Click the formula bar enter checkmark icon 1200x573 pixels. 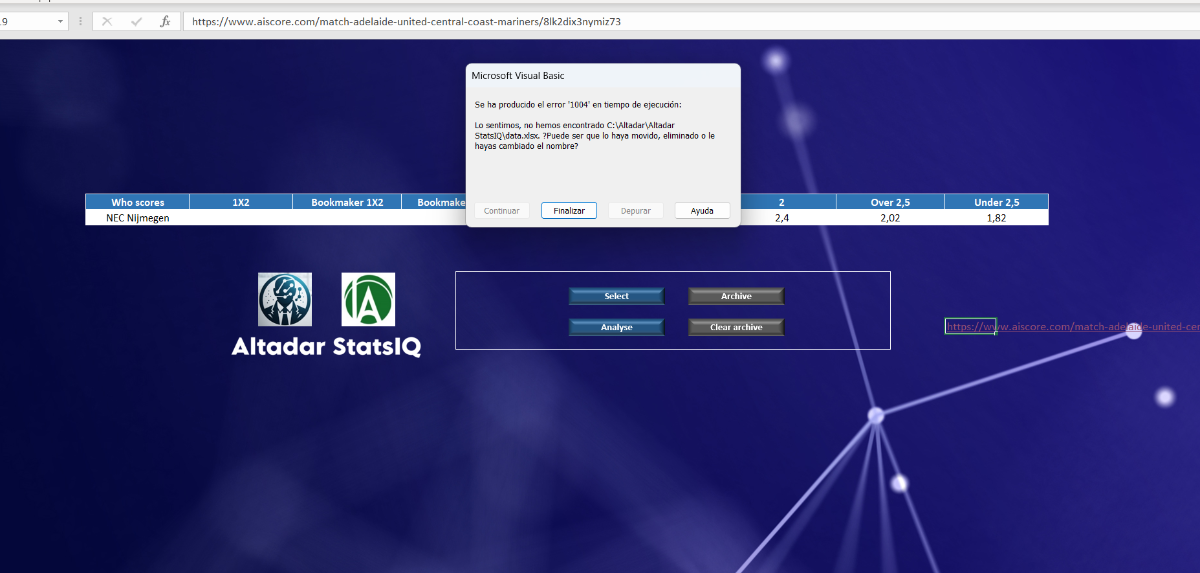tap(136, 21)
